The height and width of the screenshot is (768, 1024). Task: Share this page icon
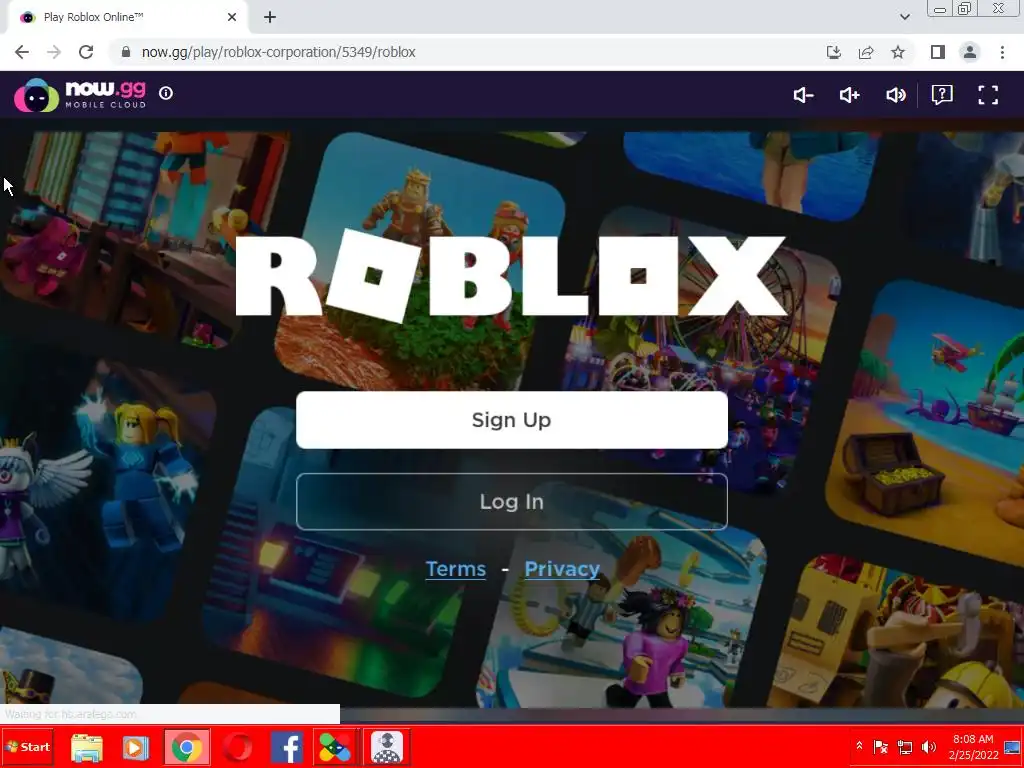(866, 52)
